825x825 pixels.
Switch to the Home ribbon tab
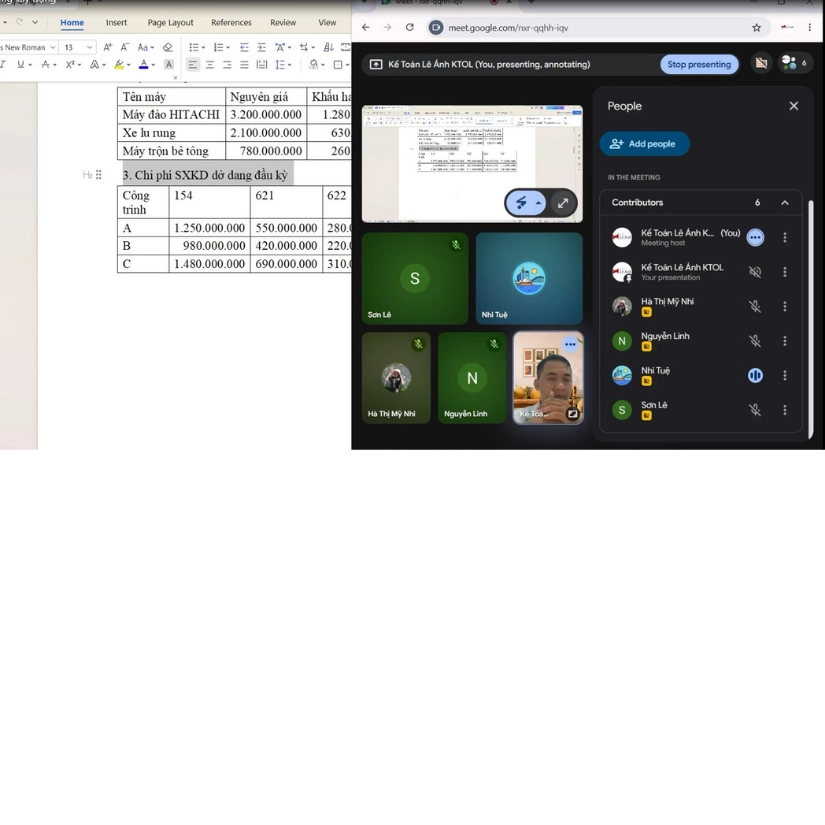pos(72,23)
